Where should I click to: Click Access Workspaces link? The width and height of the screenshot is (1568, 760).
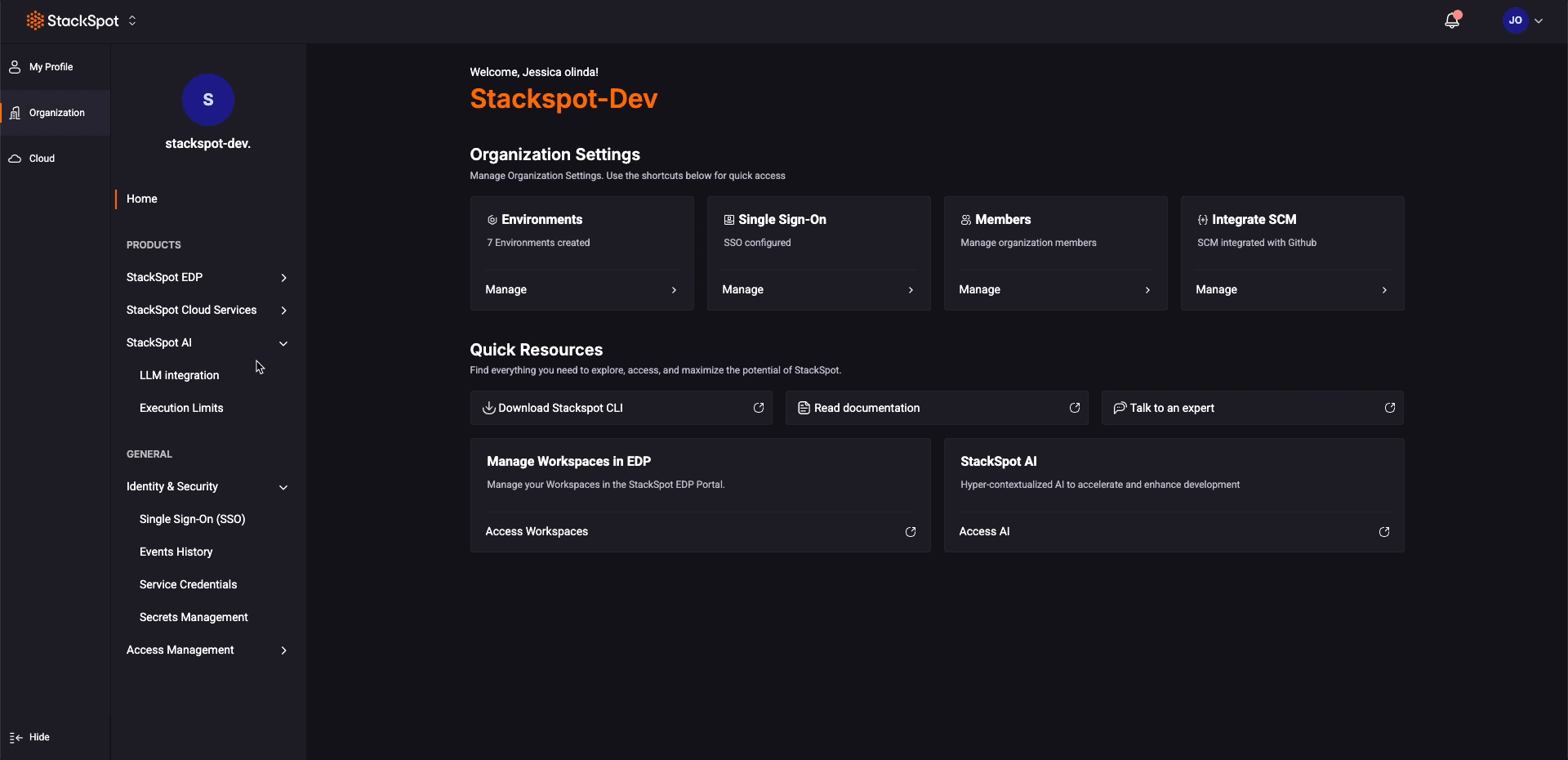(x=537, y=531)
